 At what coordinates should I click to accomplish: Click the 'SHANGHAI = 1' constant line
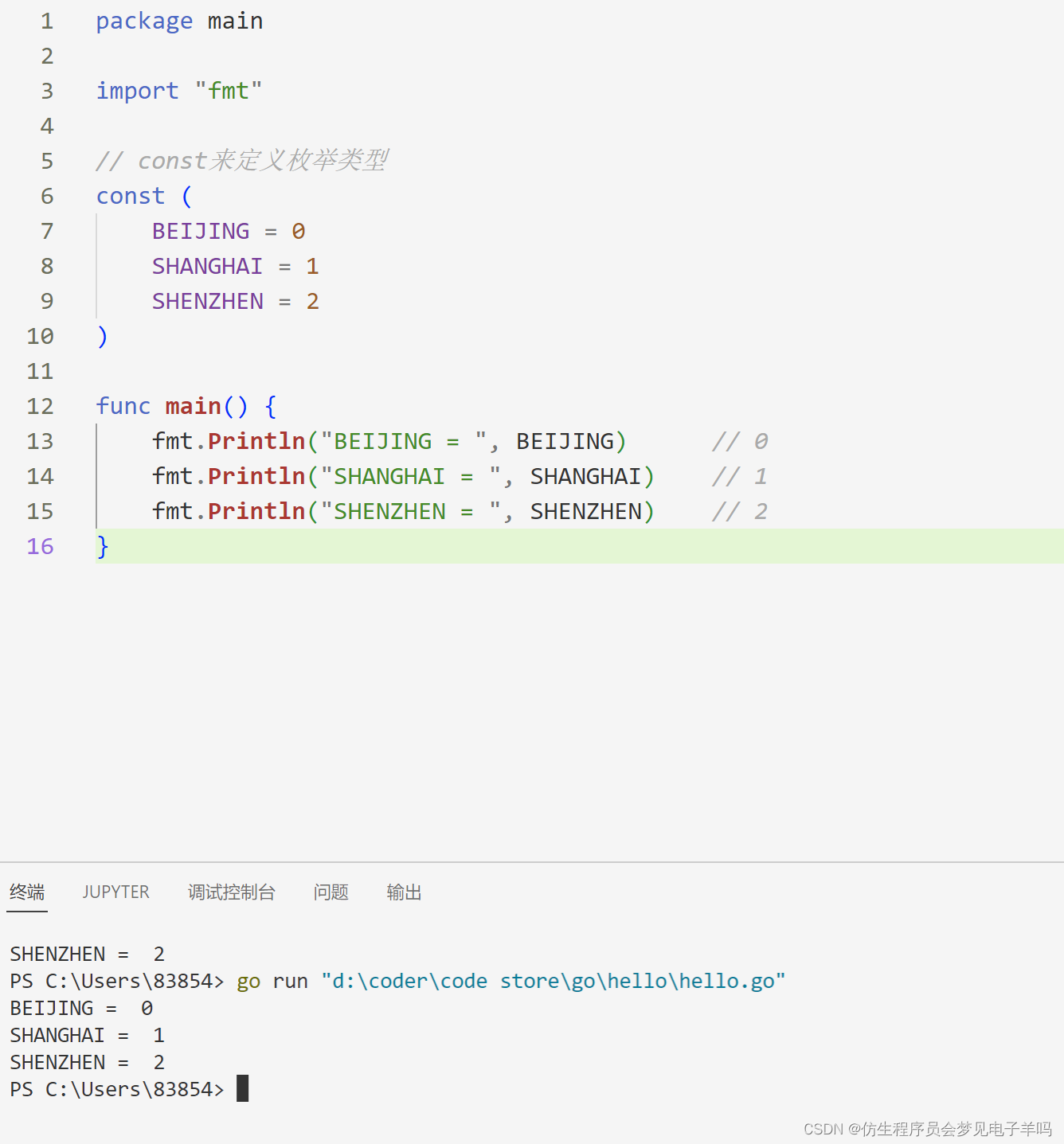(236, 266)
